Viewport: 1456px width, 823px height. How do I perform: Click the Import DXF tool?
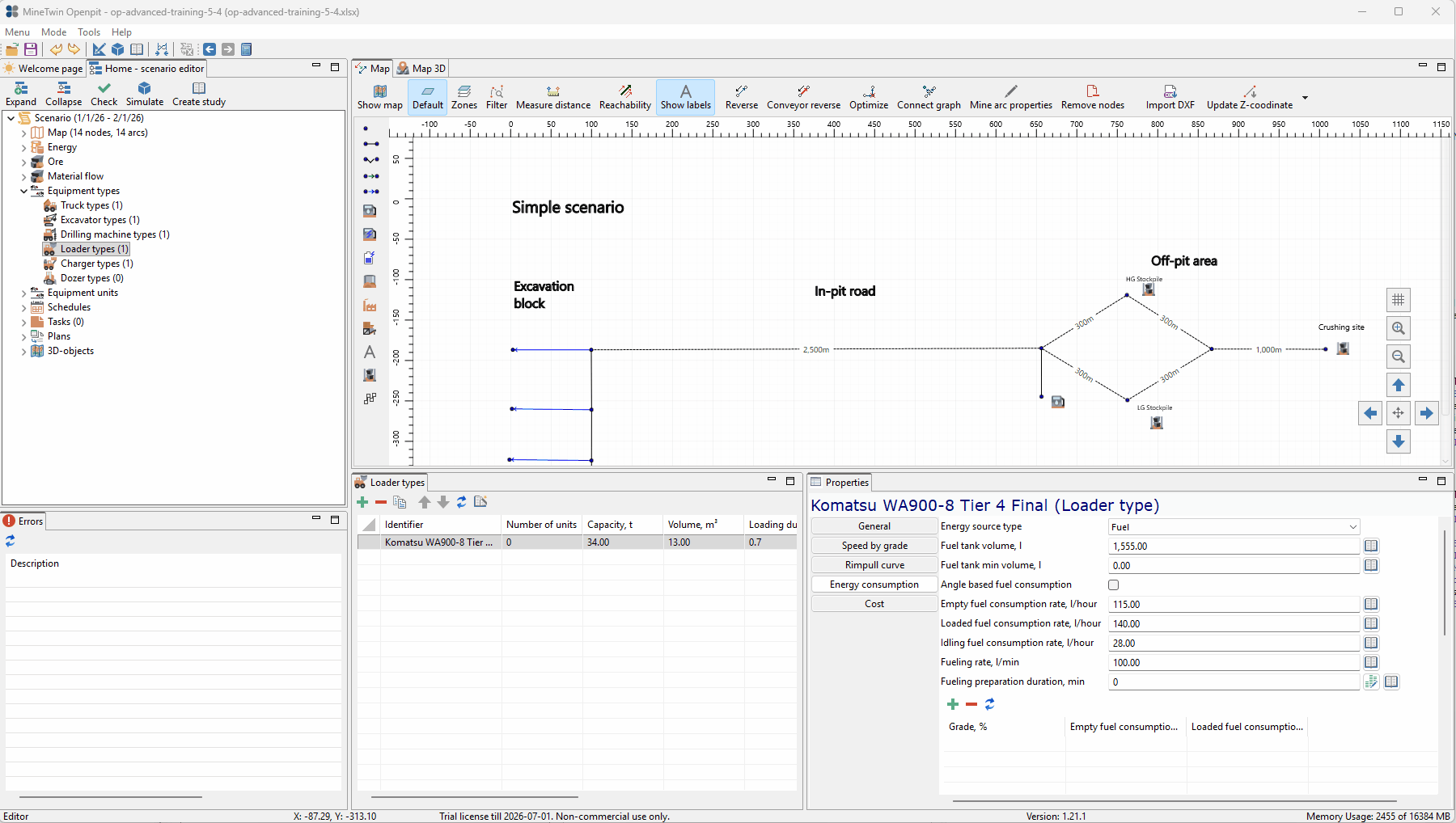coord(1170,97)
